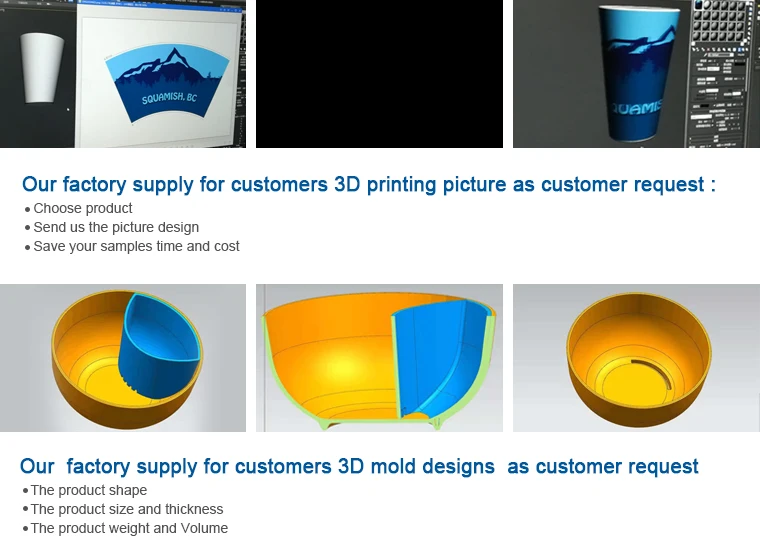Select the Squamish, BC fan-shaped artwork
The image size is (760, 543).
click(167, 85)
